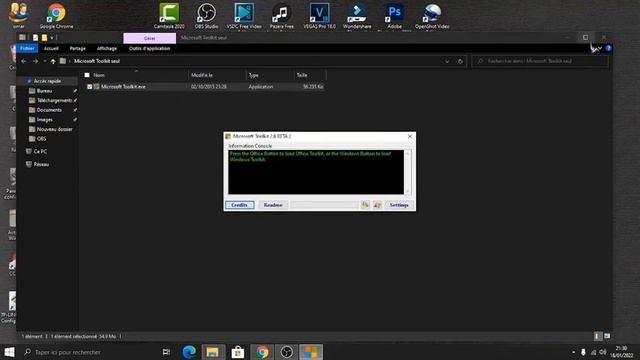
Task: Switch to the Affichage ribbon tab
Action: pos(107,48)
